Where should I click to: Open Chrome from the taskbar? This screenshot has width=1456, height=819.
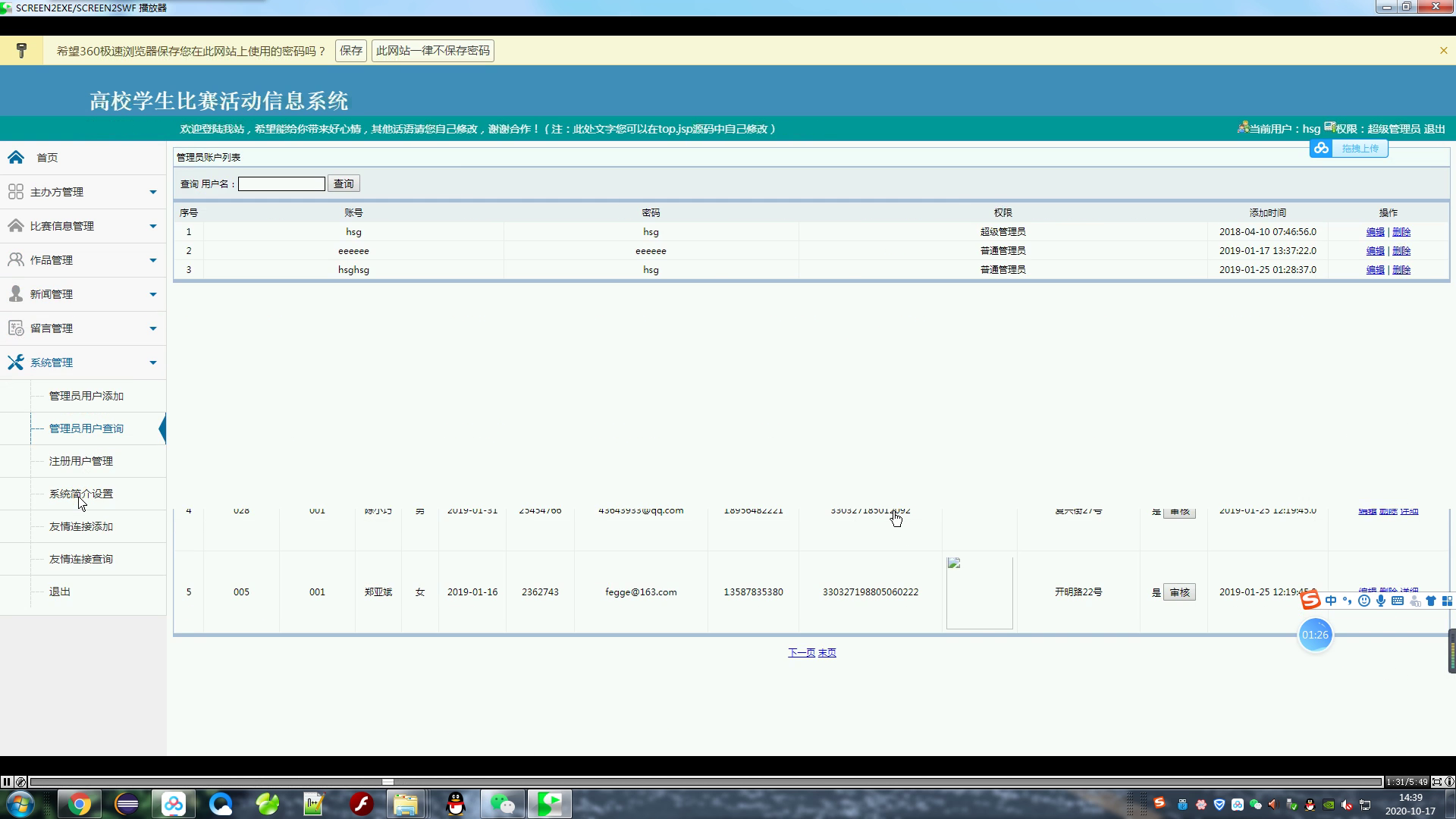(x=79, y=804)
